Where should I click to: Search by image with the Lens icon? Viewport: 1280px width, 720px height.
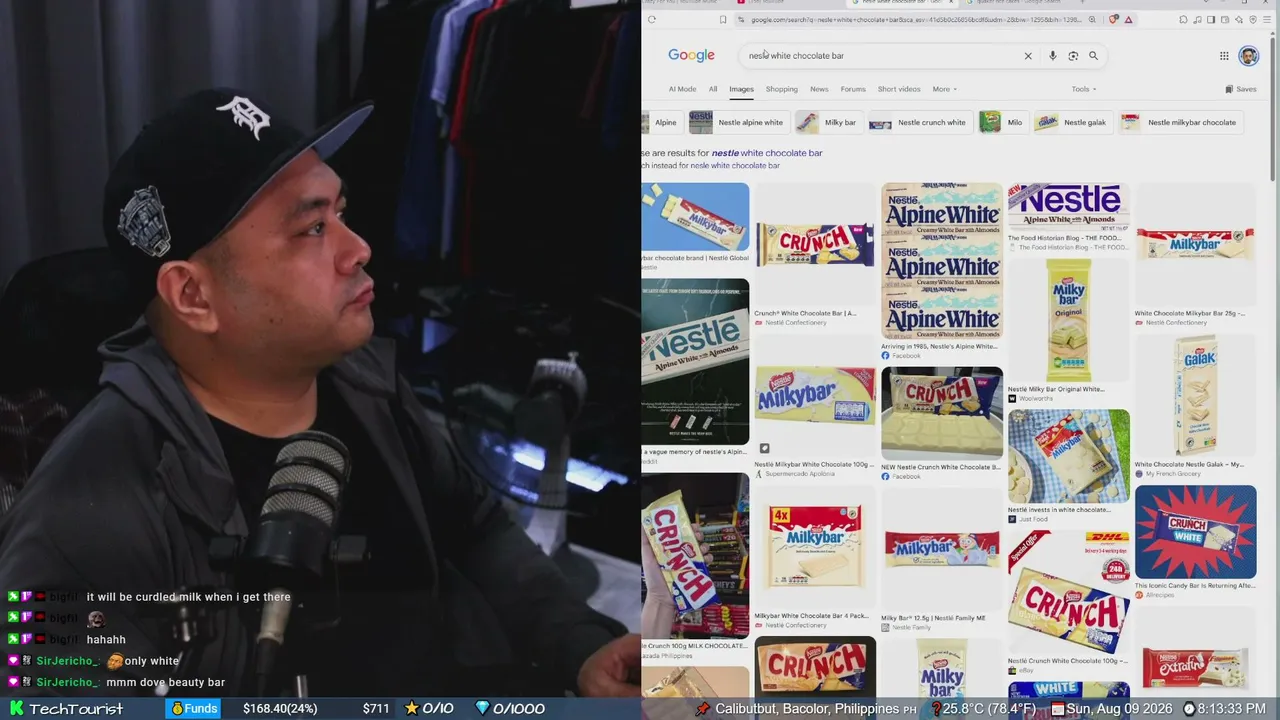tap(1073, 56)
